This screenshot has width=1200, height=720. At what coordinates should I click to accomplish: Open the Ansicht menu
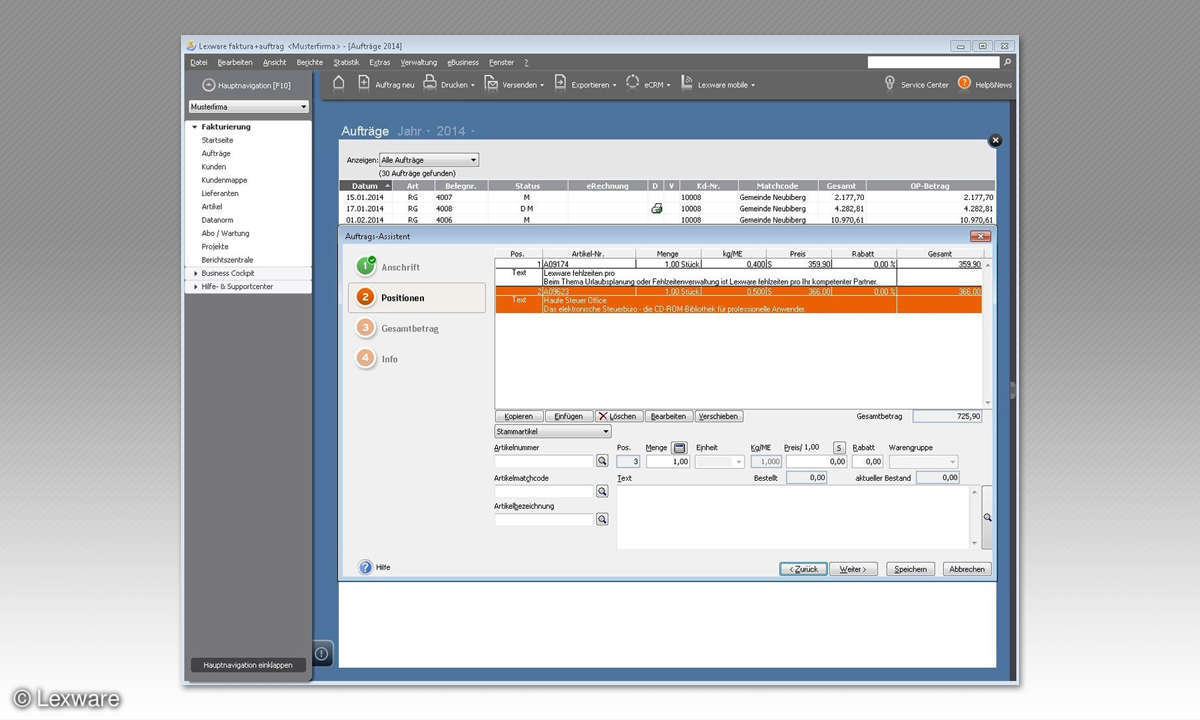point(274,62)
